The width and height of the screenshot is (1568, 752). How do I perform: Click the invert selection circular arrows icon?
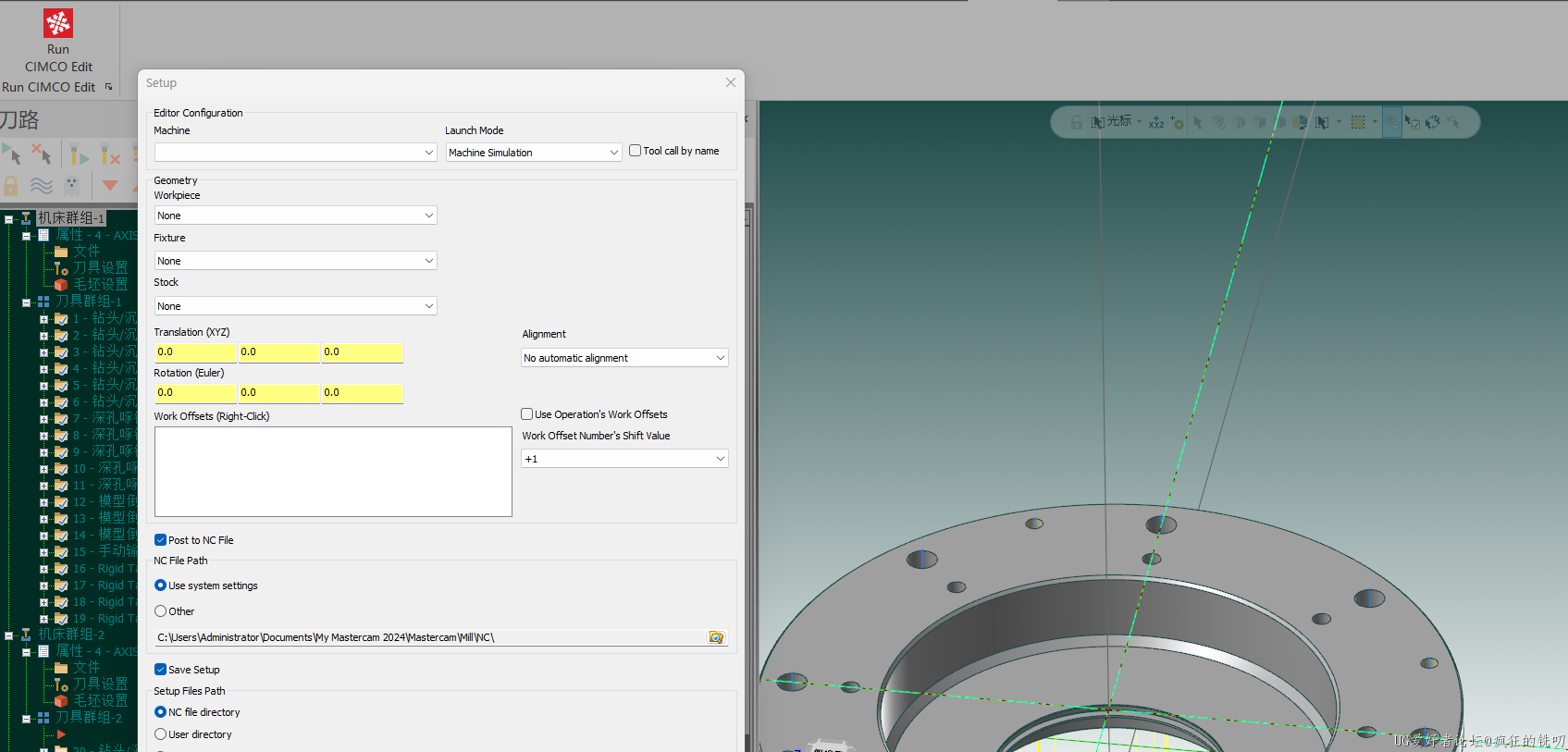click(1433, 122)
